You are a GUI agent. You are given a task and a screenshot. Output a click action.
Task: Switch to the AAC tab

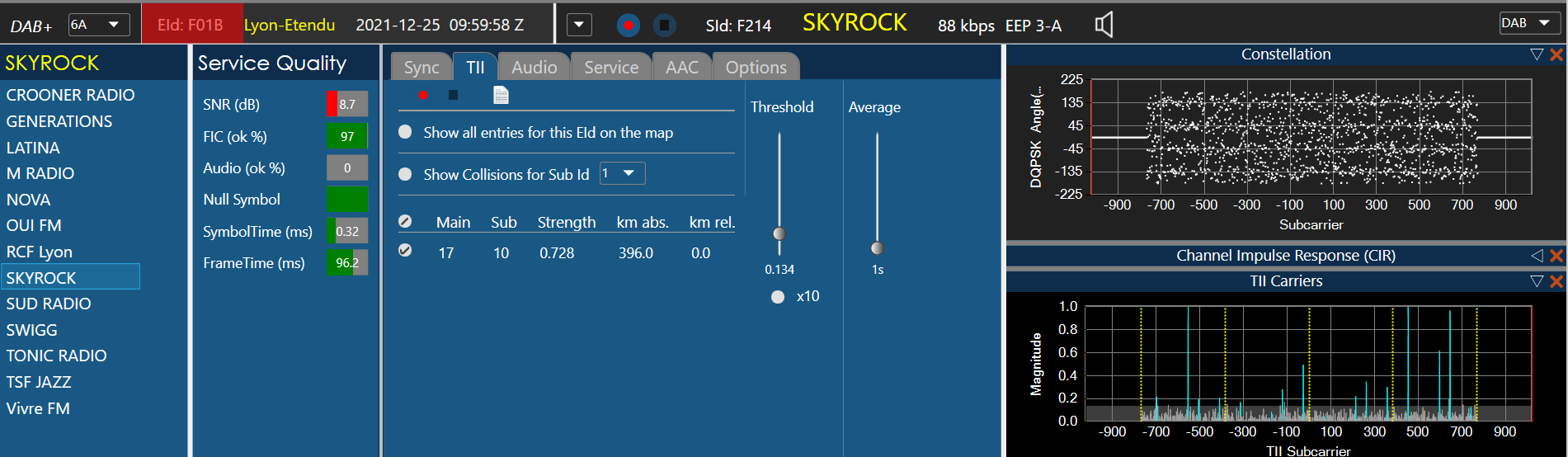(x=682, y=67)
